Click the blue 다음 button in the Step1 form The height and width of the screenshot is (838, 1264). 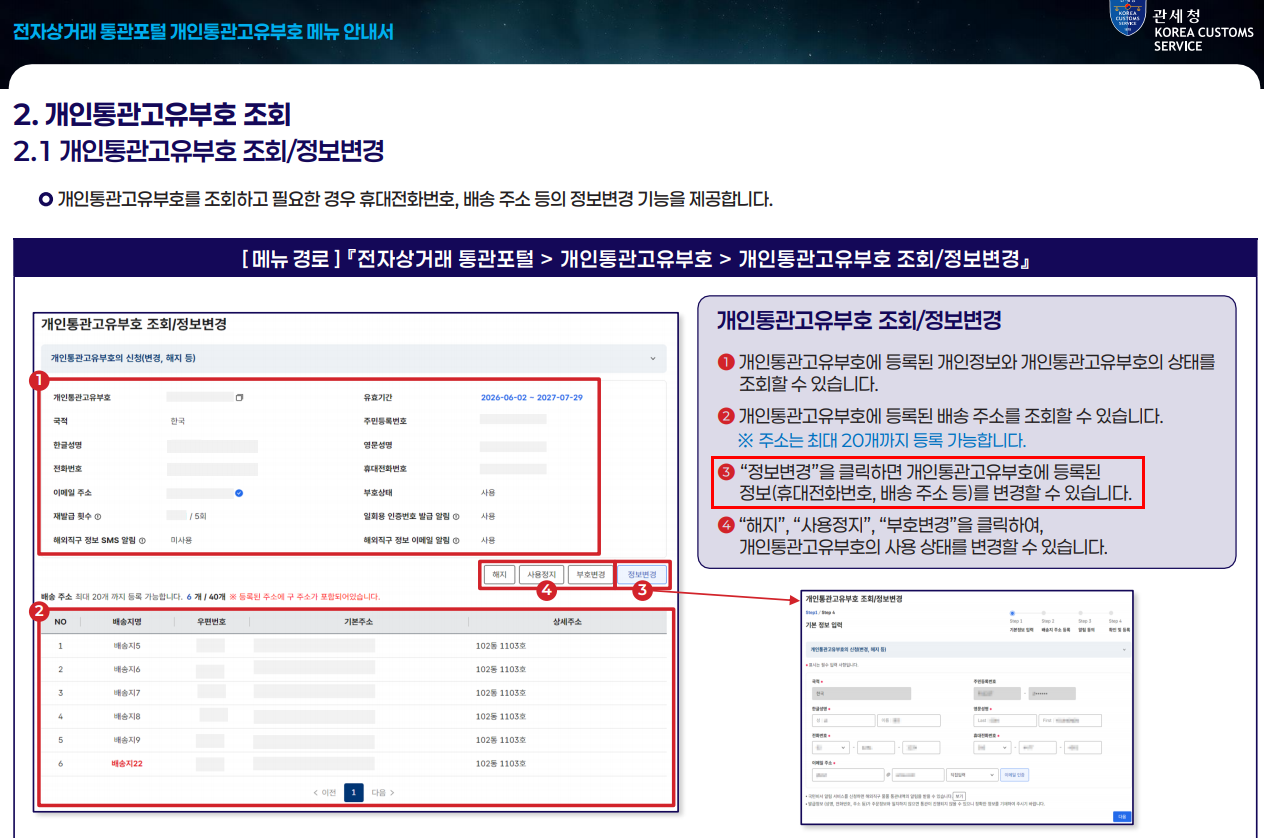tap(1122, 816)
